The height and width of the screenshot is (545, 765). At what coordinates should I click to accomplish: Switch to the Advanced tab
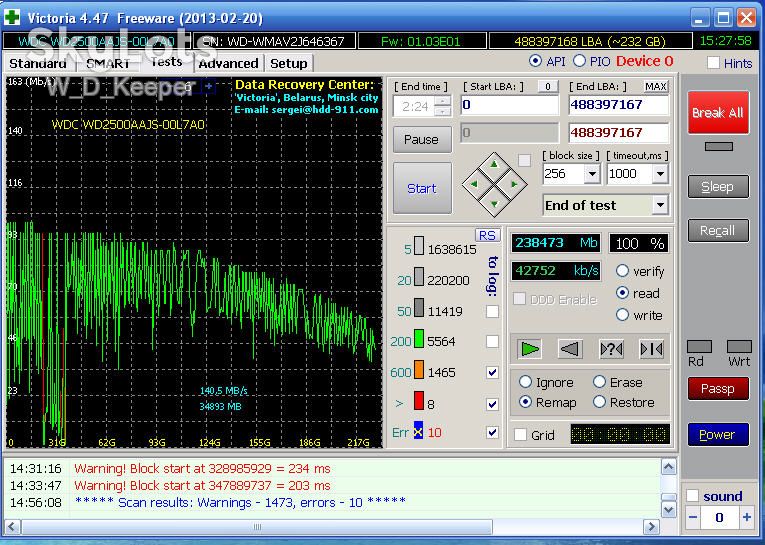pyautogui.click(x=228, y=63)
